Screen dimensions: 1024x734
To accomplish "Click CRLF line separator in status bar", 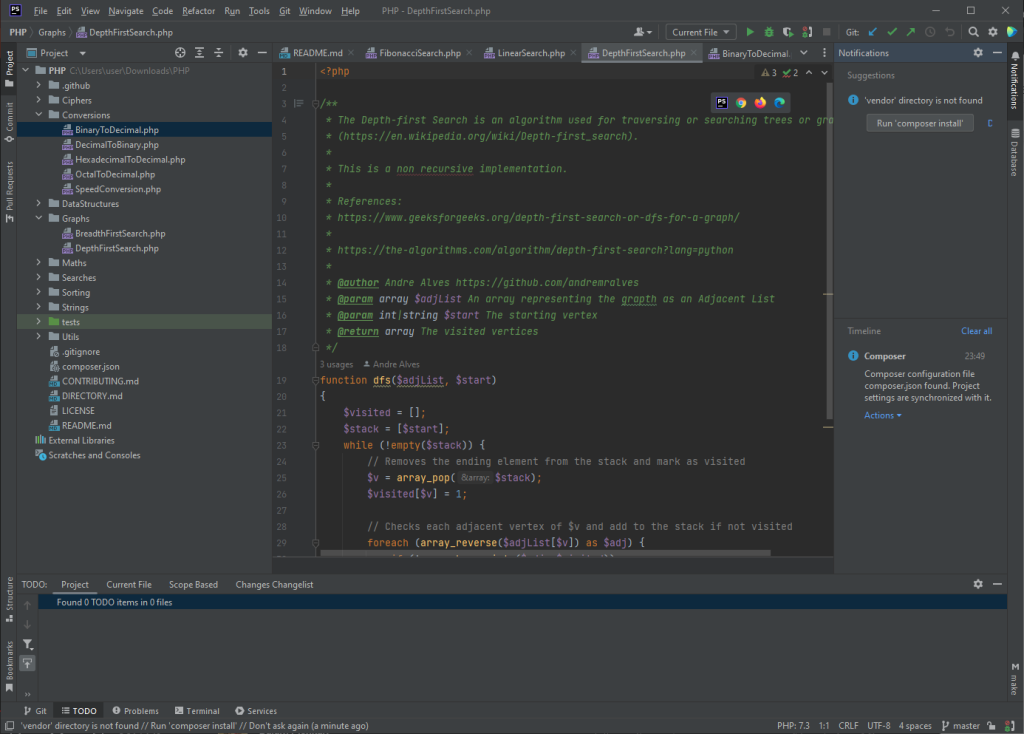I will tap(848, 726).
